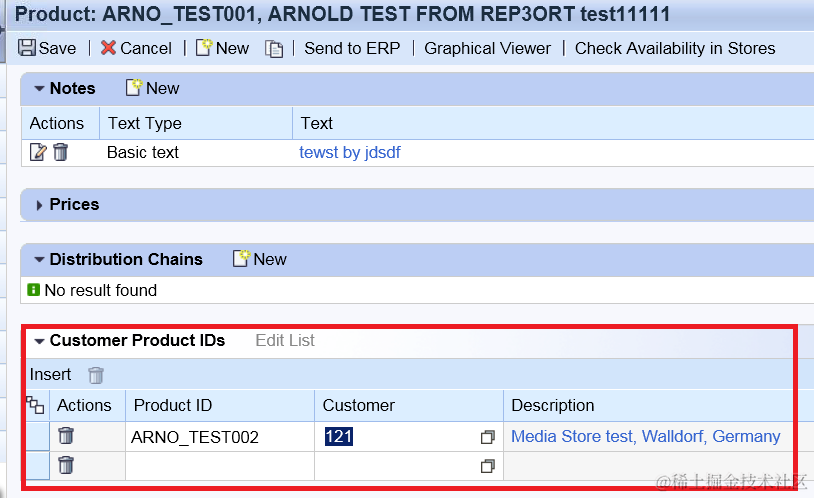Click New icon in the Notes header

134,87
